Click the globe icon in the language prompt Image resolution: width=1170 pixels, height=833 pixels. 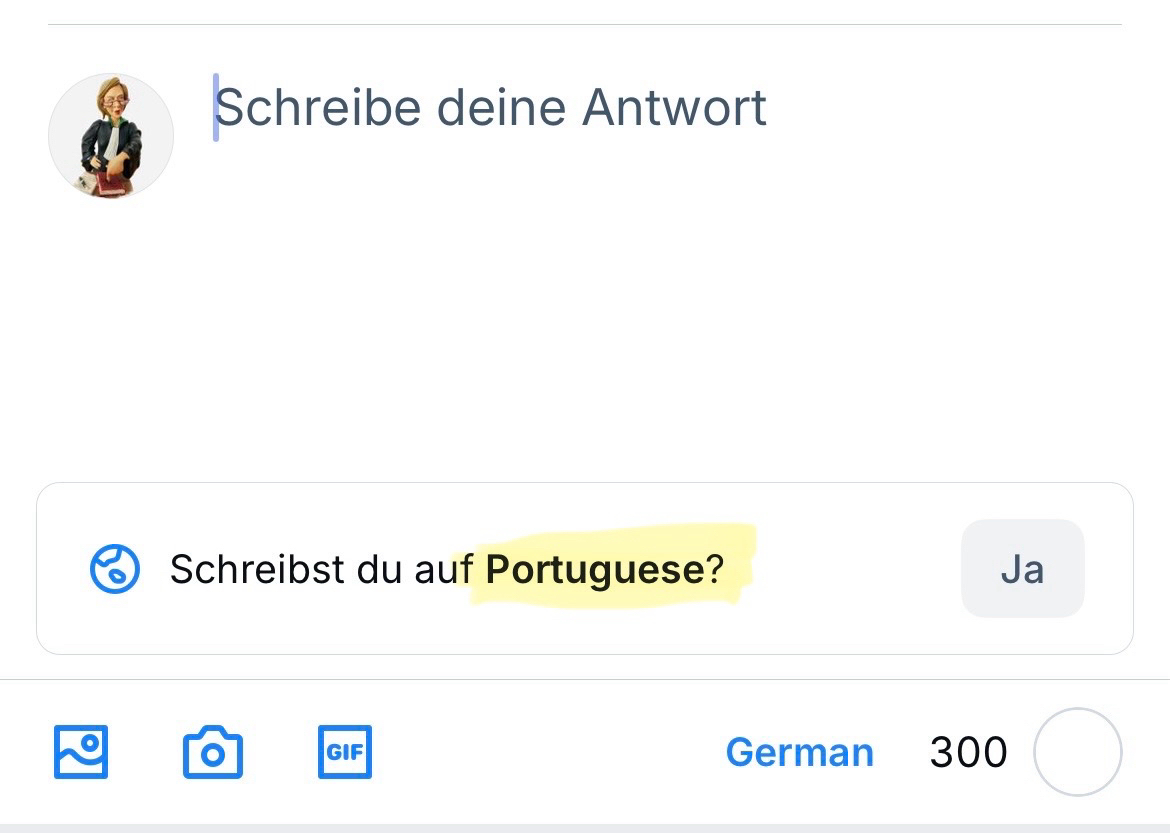115,569
